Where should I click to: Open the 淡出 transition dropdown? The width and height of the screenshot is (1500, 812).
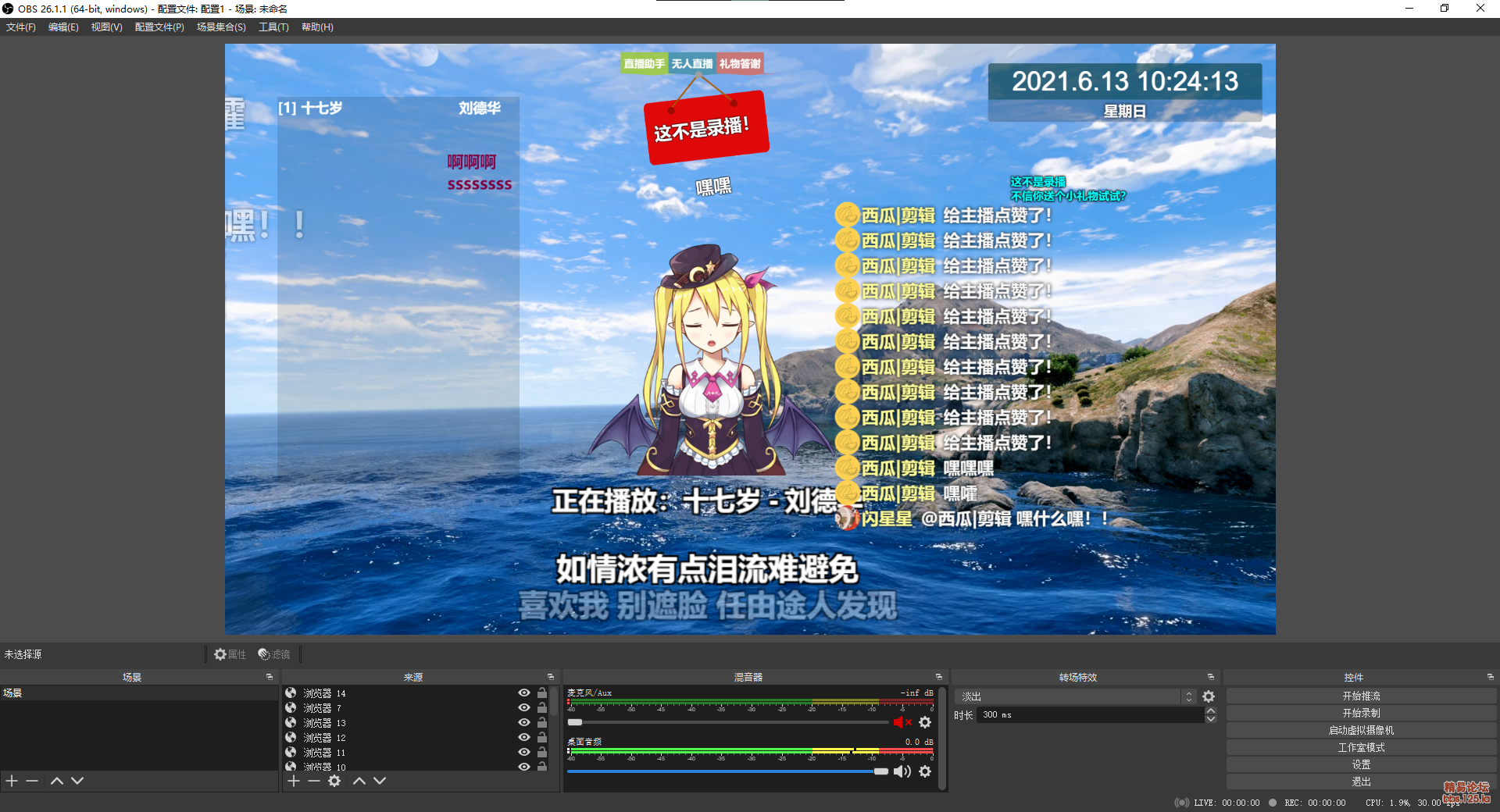(1074, 696)
